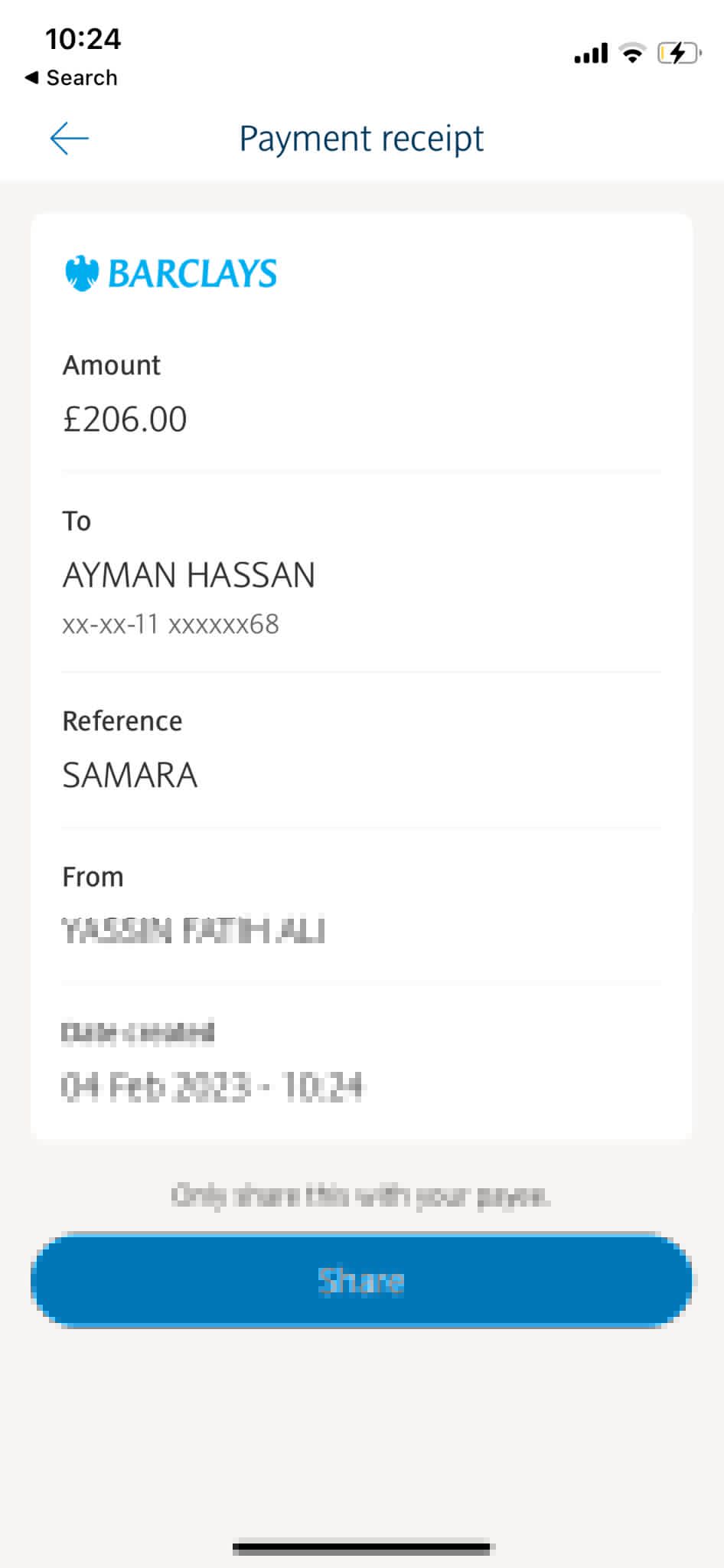Tap the cellular signal strength icon
This screenshot has width=724, height=1568.
pos(590,54)
